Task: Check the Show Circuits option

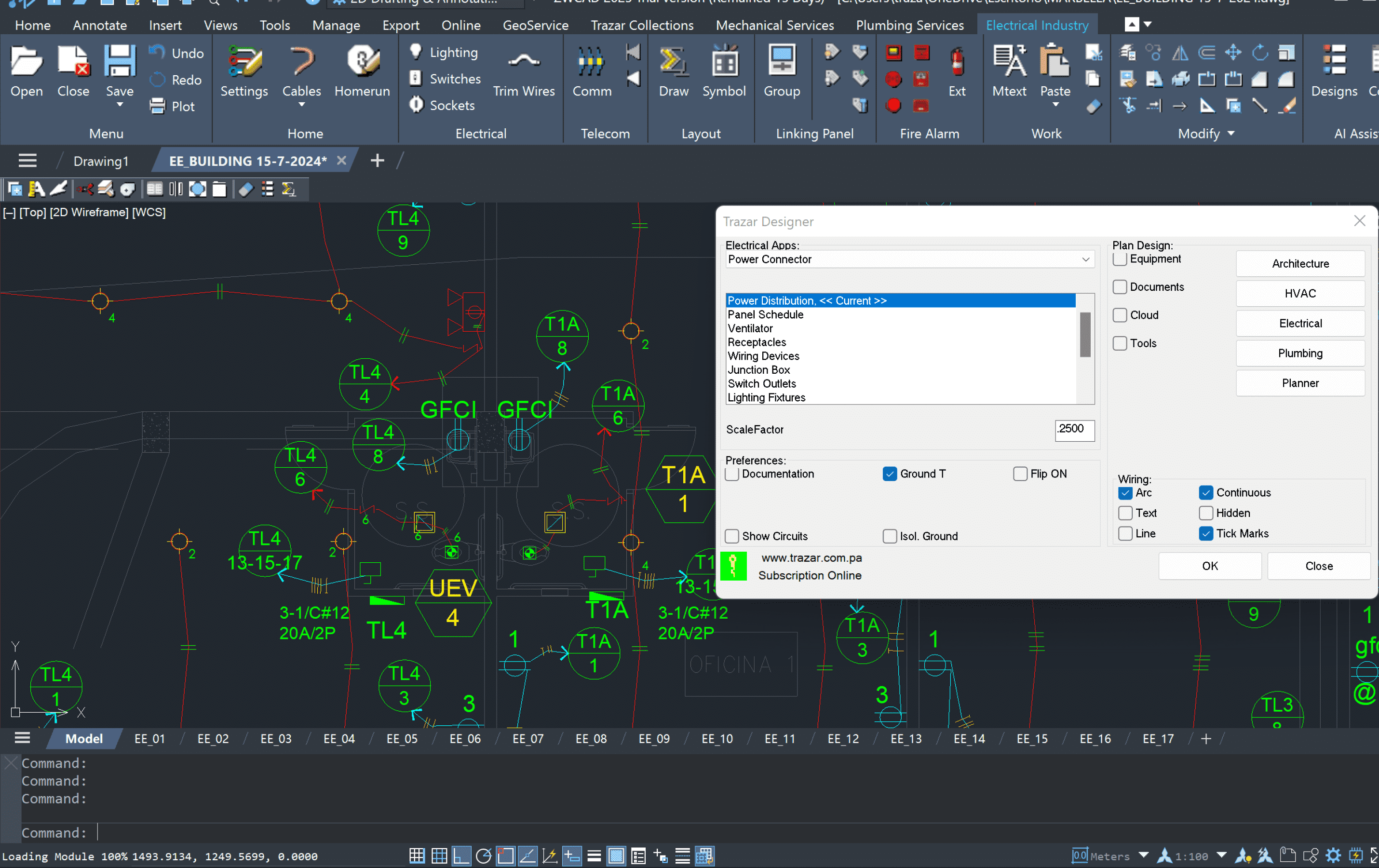Action: [x=731, y=536]
